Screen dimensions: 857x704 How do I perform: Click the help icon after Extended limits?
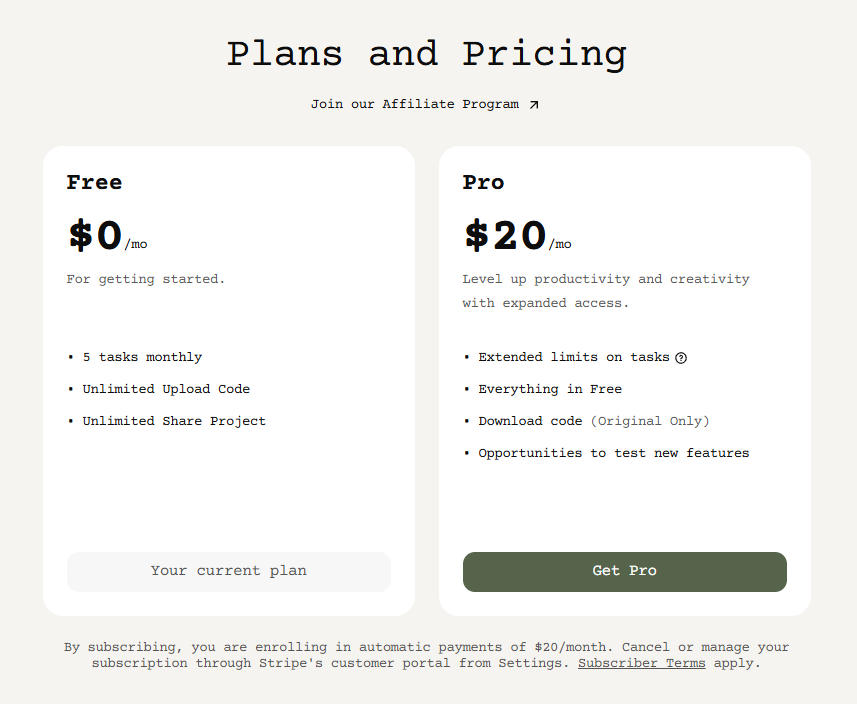(x=681, y=358)
